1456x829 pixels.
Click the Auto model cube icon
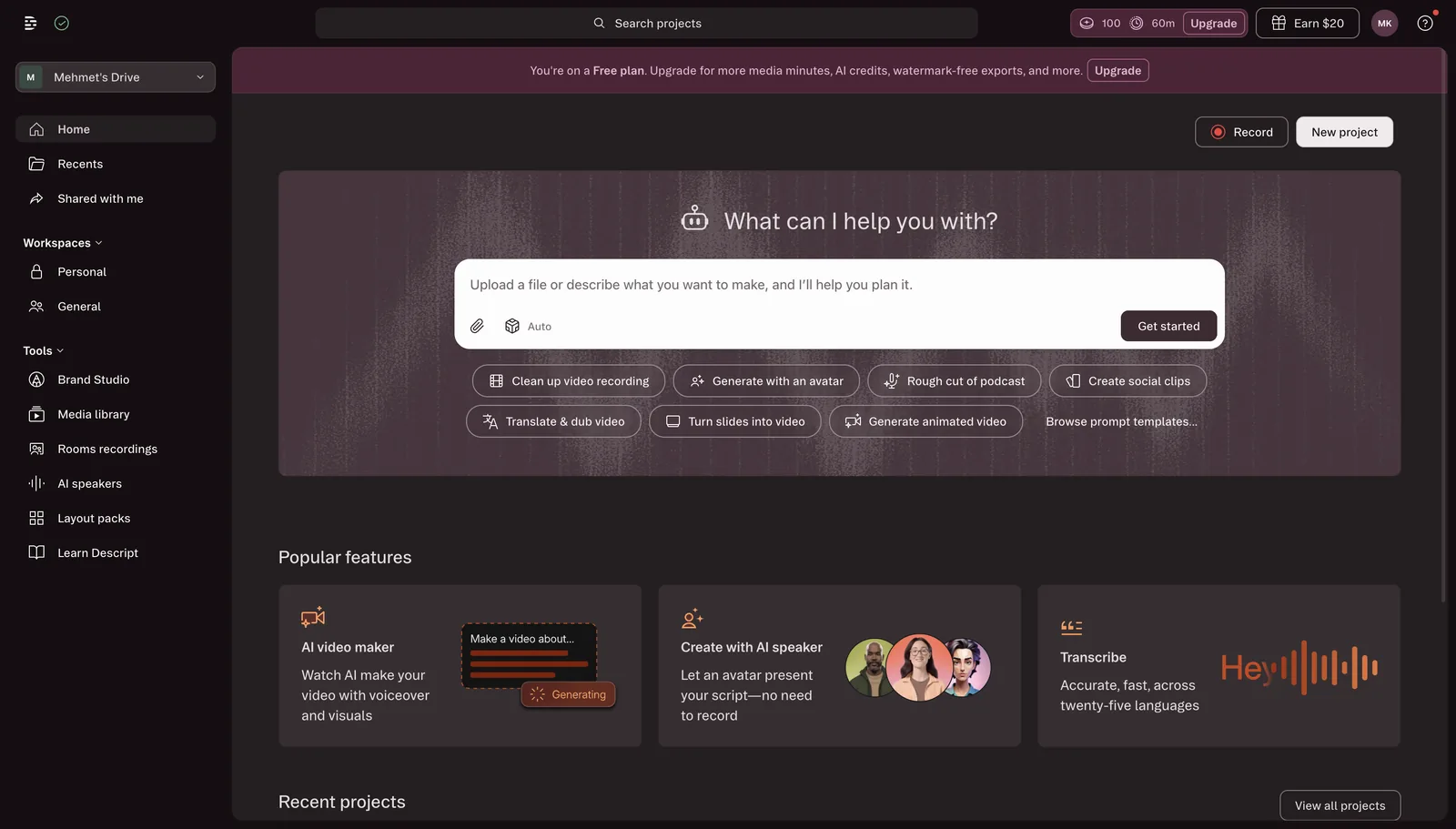[x=512, y=326]
